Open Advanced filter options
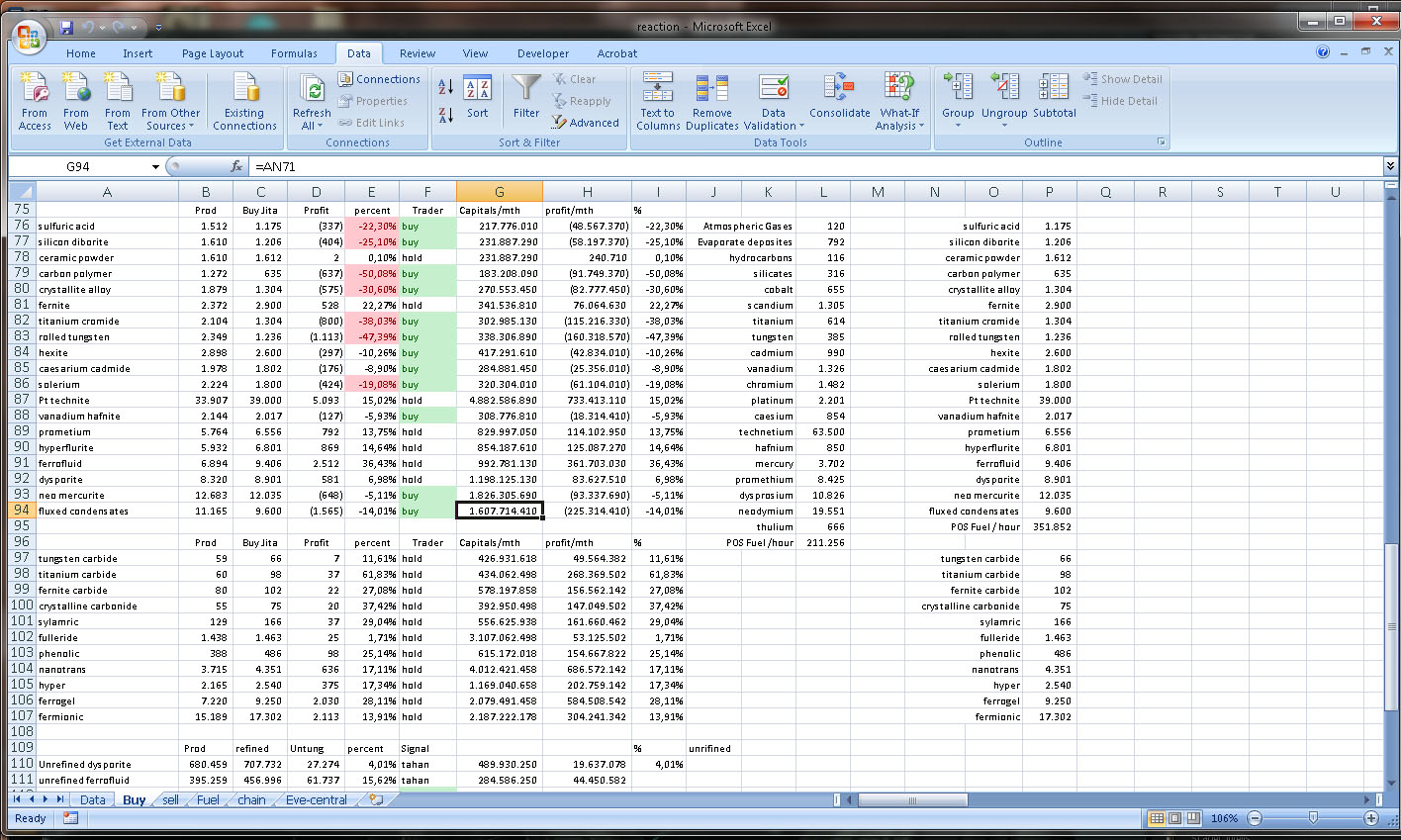This screenshot has width=1401, height=840. pyautogui.click(x=585, y=123)
